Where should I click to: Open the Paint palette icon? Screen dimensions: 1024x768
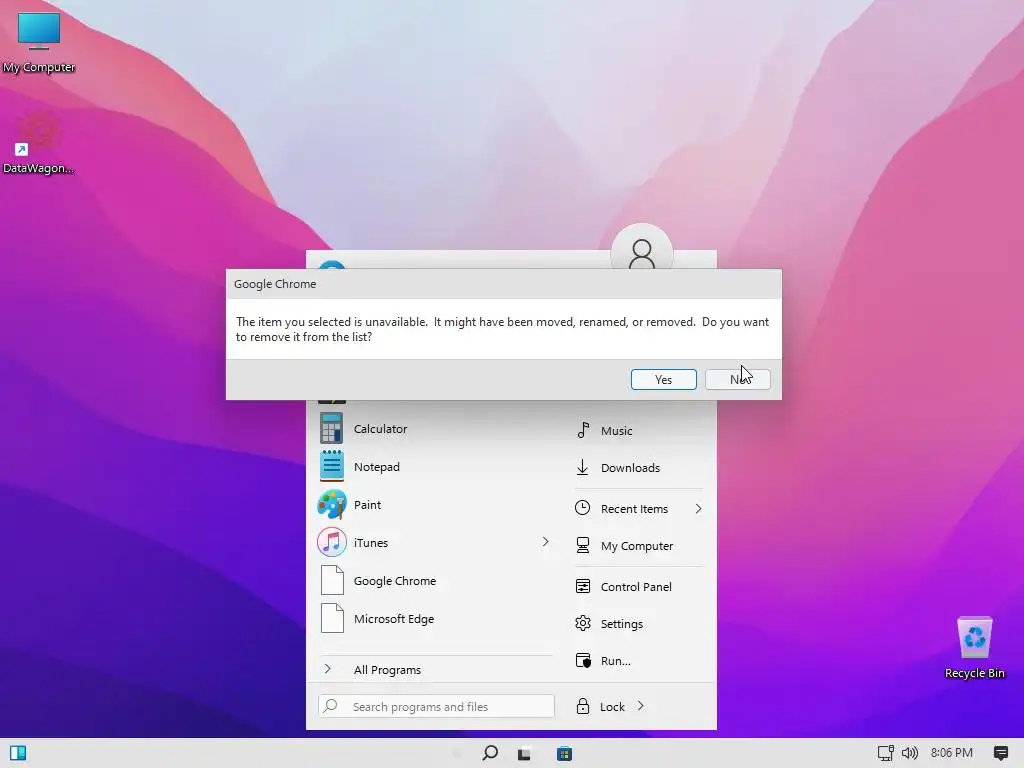[x=332, y=505]
